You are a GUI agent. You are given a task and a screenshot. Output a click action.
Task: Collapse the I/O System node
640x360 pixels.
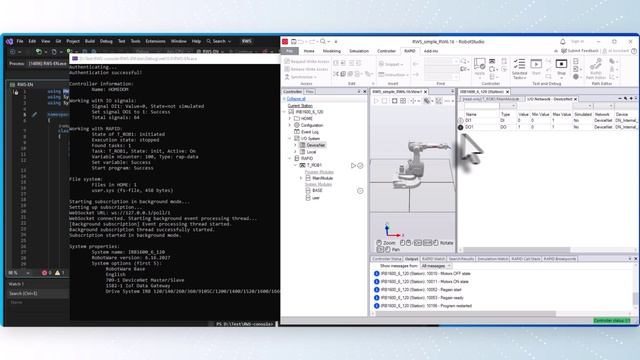(x=290, y=138)
